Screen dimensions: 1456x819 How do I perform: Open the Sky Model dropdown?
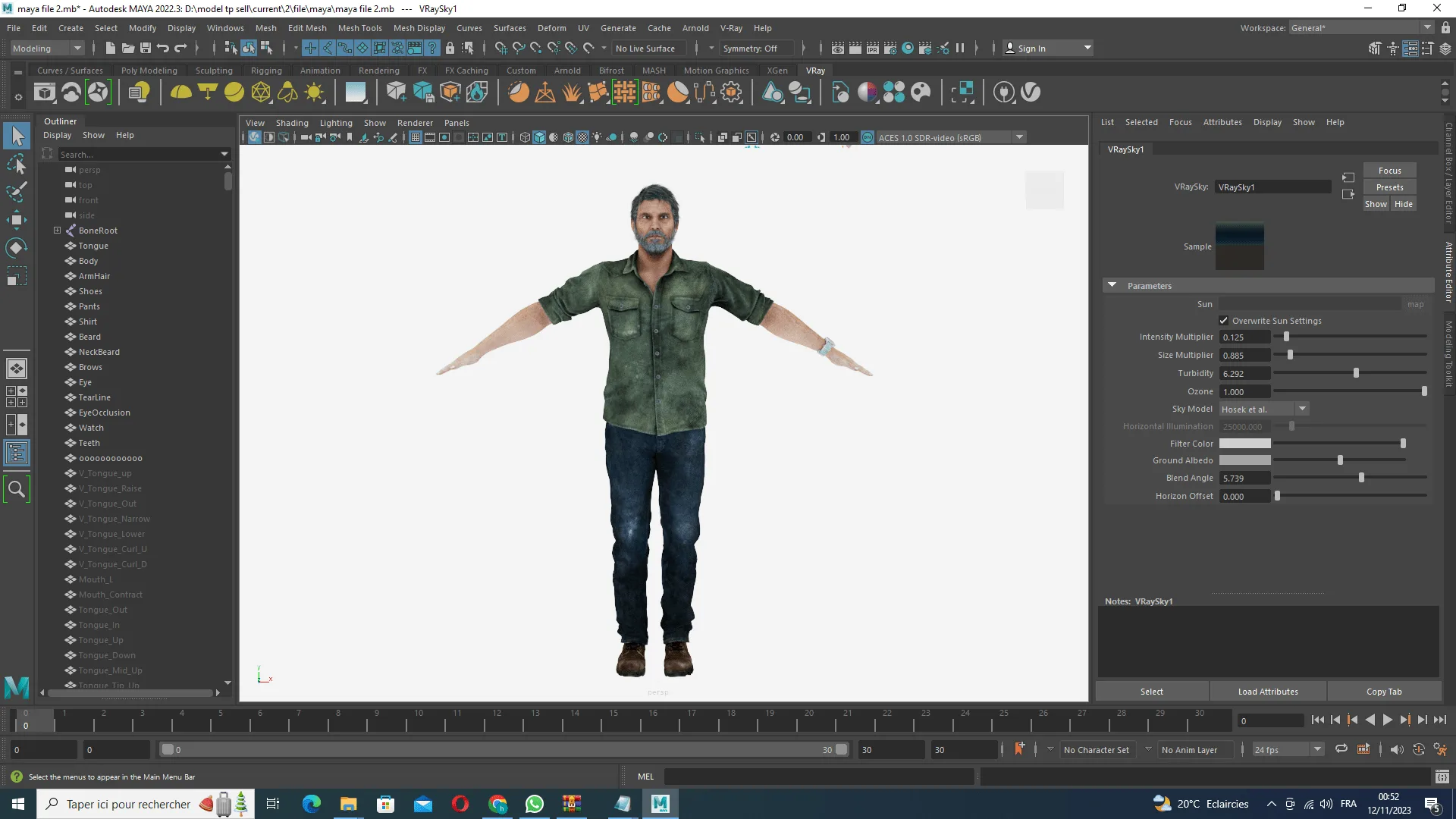tap(1264, 409)
